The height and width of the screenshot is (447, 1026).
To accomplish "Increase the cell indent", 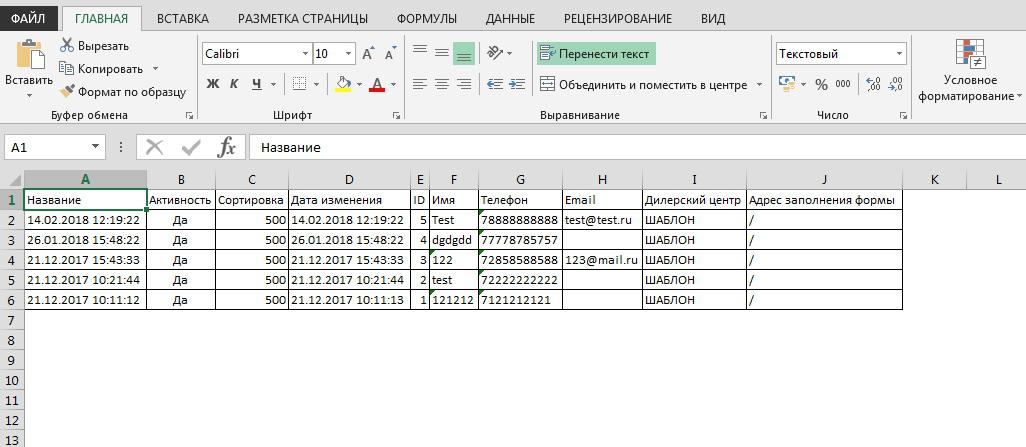I will pyautogui.click(x=517, y=84).
